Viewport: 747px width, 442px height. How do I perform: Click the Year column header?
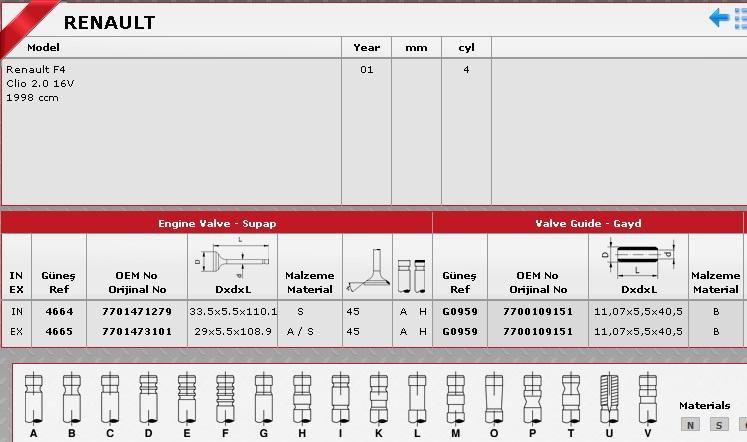[x=366, y=48]
